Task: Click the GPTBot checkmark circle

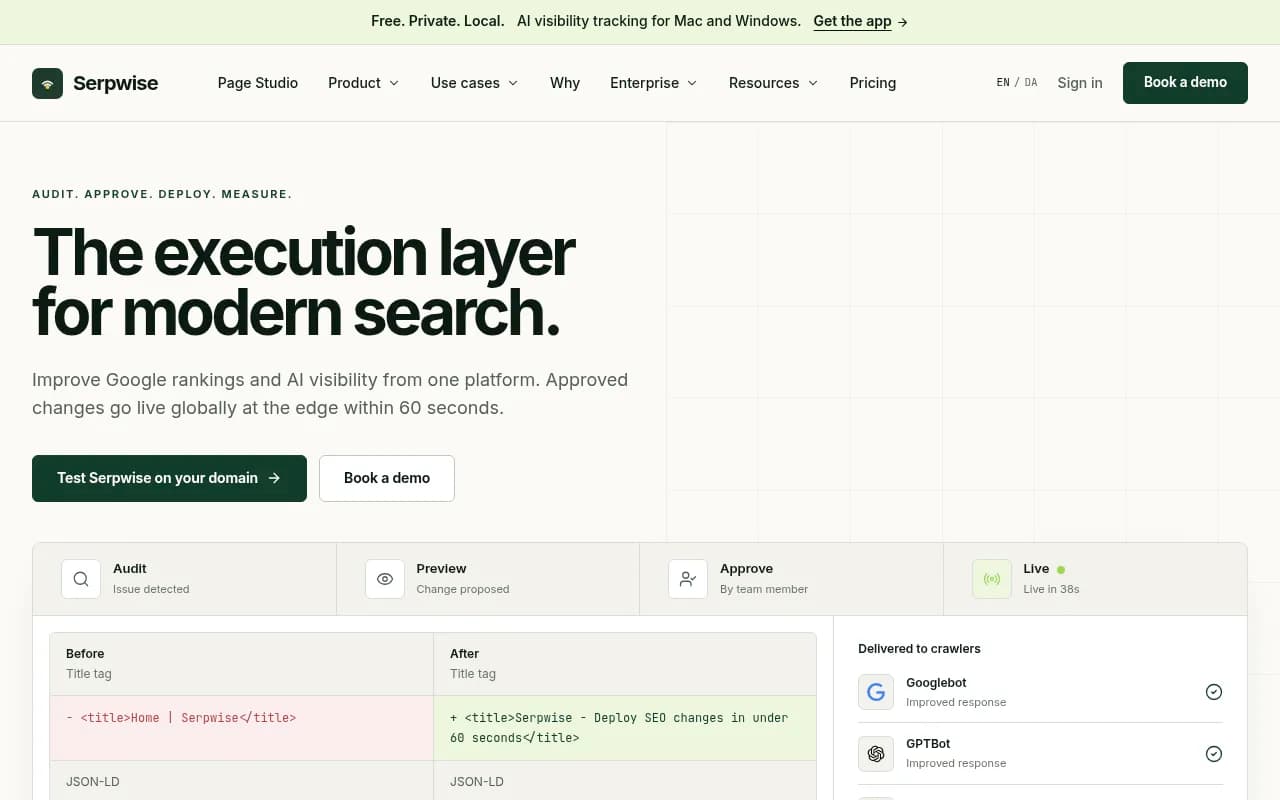Action: [1214, 754]
